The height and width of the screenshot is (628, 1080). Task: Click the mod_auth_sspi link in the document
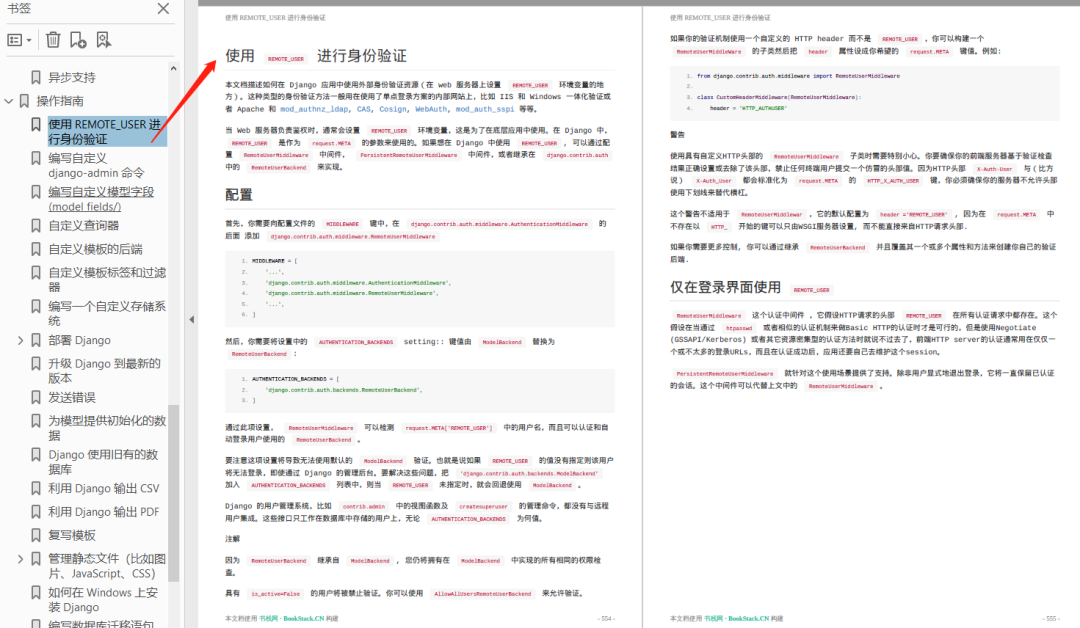[485, 109]
